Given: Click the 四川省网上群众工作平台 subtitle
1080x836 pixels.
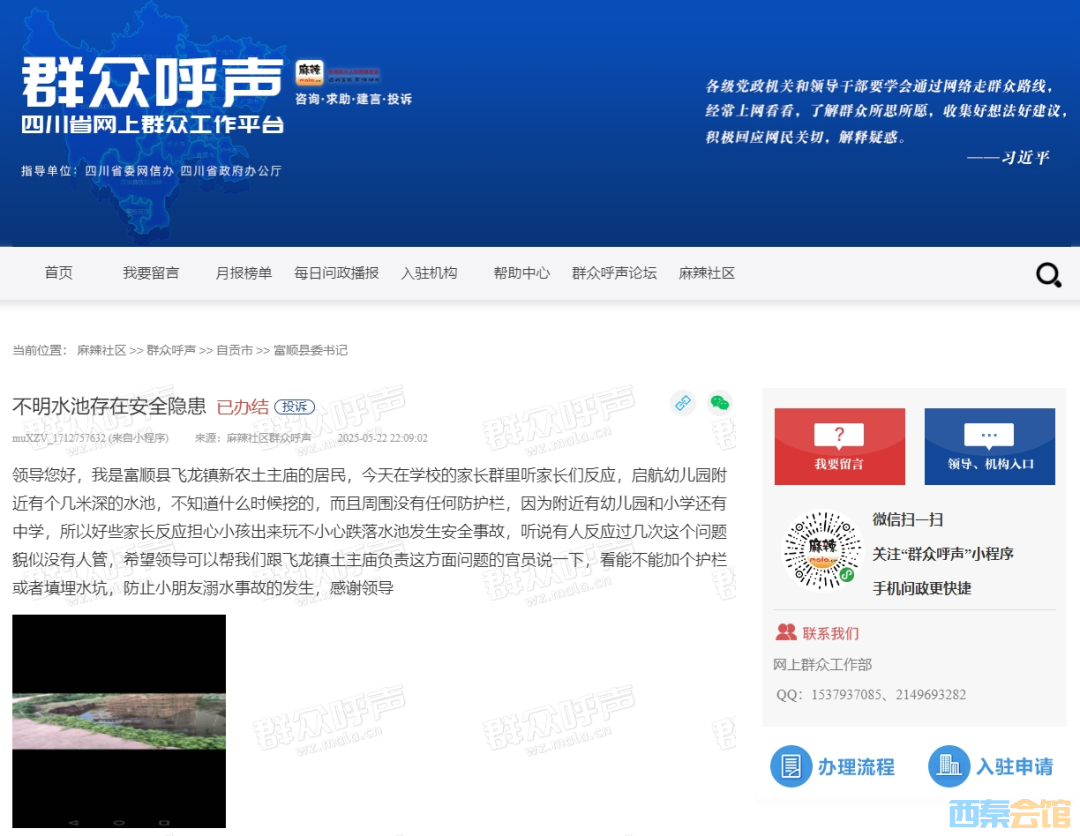Looking at the screenshot, I should (x=152, y=125).
